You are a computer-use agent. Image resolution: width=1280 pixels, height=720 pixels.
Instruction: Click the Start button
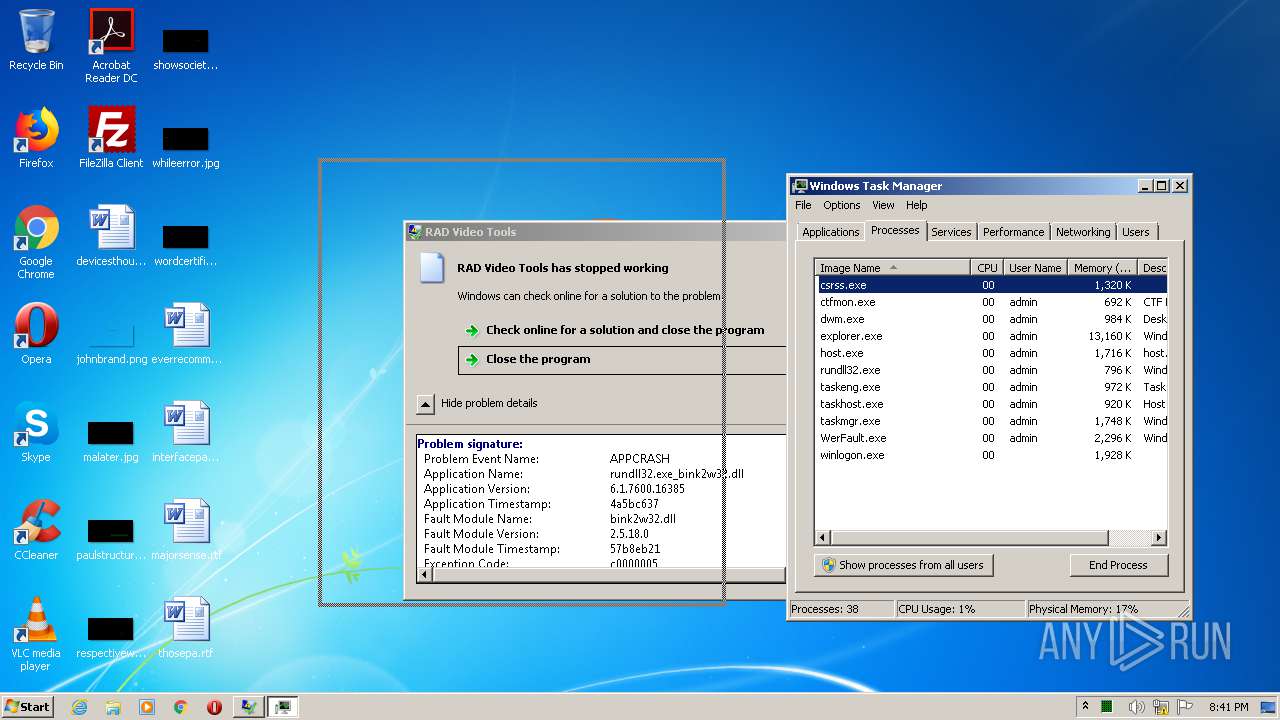click(x=28, y=707)
